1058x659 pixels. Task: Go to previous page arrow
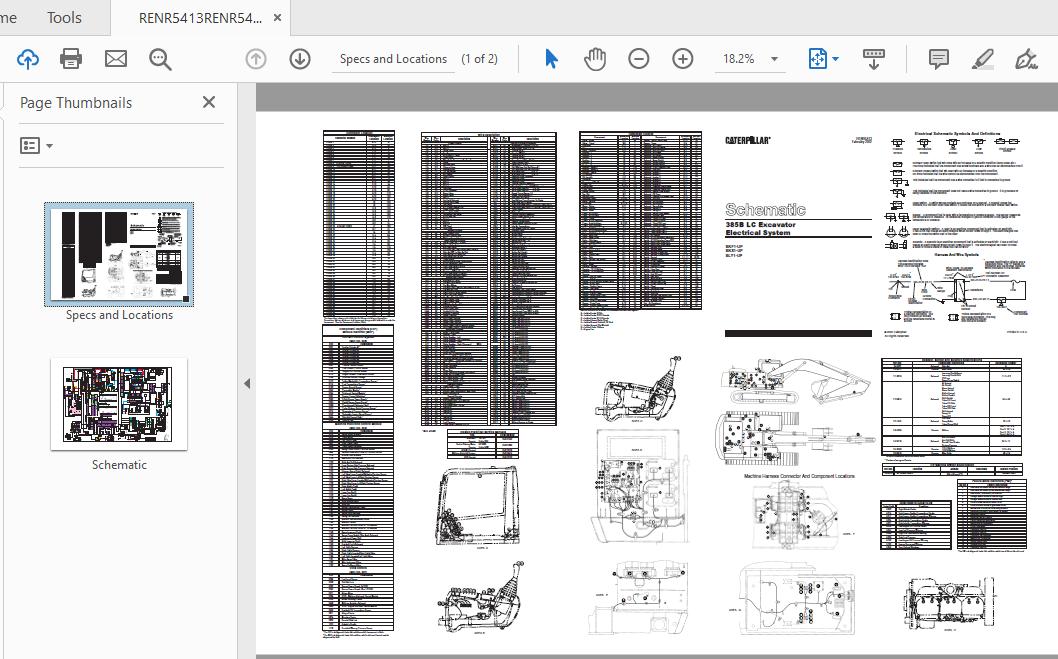256,59
